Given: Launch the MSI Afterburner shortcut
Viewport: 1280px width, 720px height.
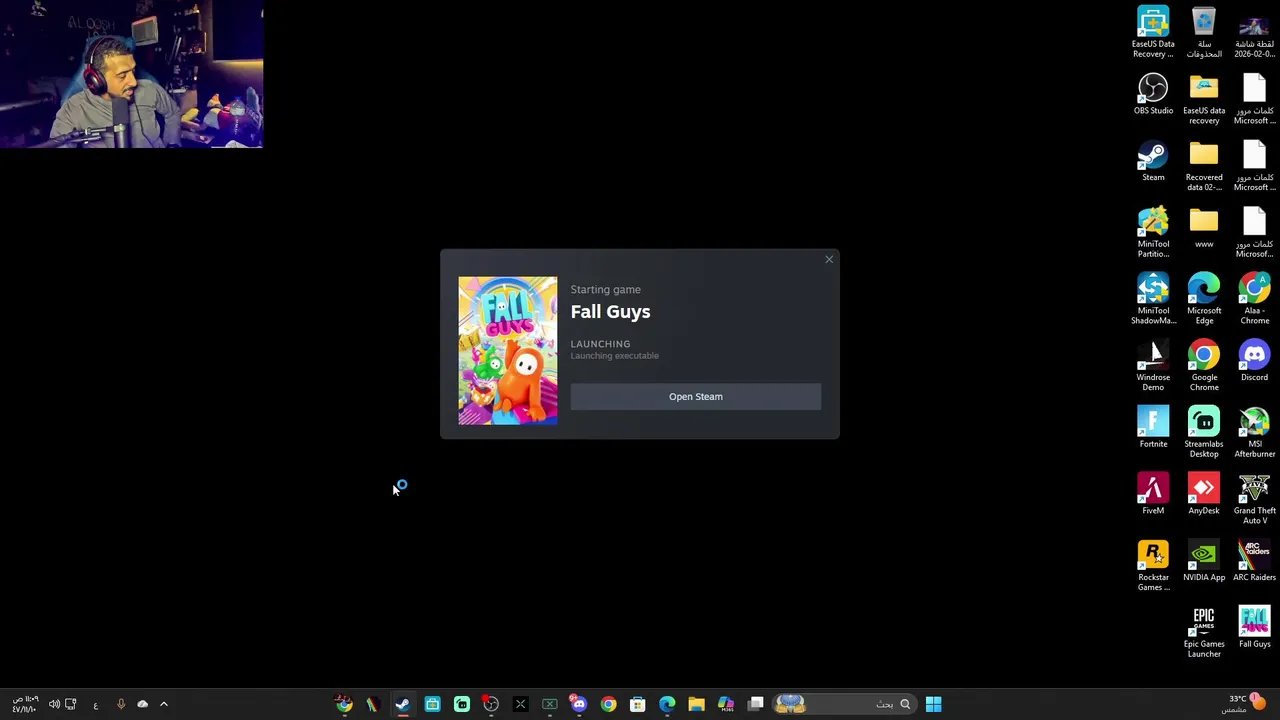Looking at the screenshot, I should pos(1254,432).
